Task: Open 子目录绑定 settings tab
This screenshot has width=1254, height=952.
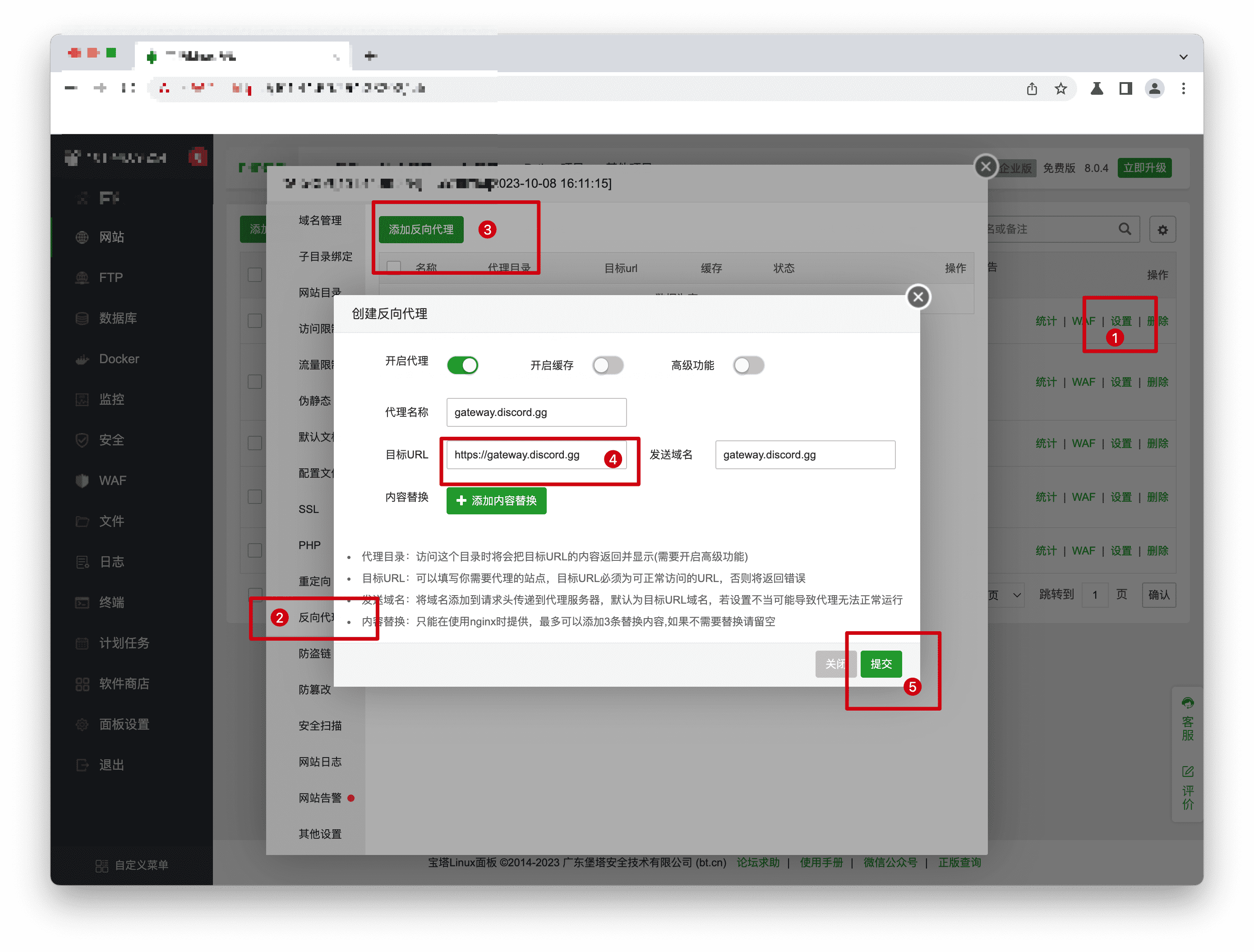Action: pyautogui.click(x=326, y=257)
